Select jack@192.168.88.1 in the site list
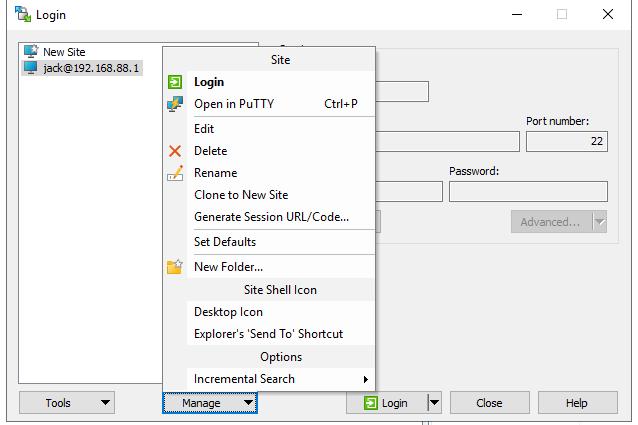This screenshot has height=425, width=638. [91, 68]
